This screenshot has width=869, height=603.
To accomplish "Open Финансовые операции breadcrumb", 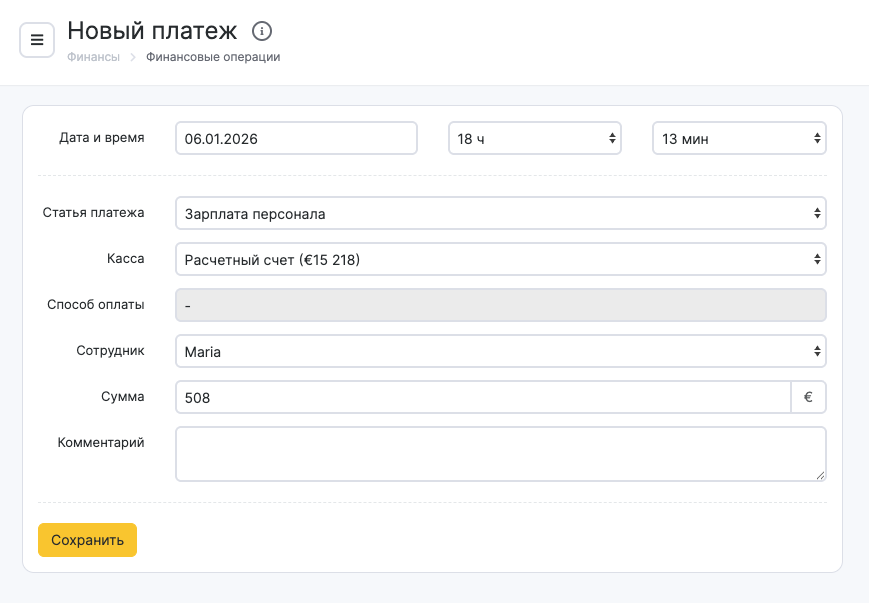I will tap(213, 58).
